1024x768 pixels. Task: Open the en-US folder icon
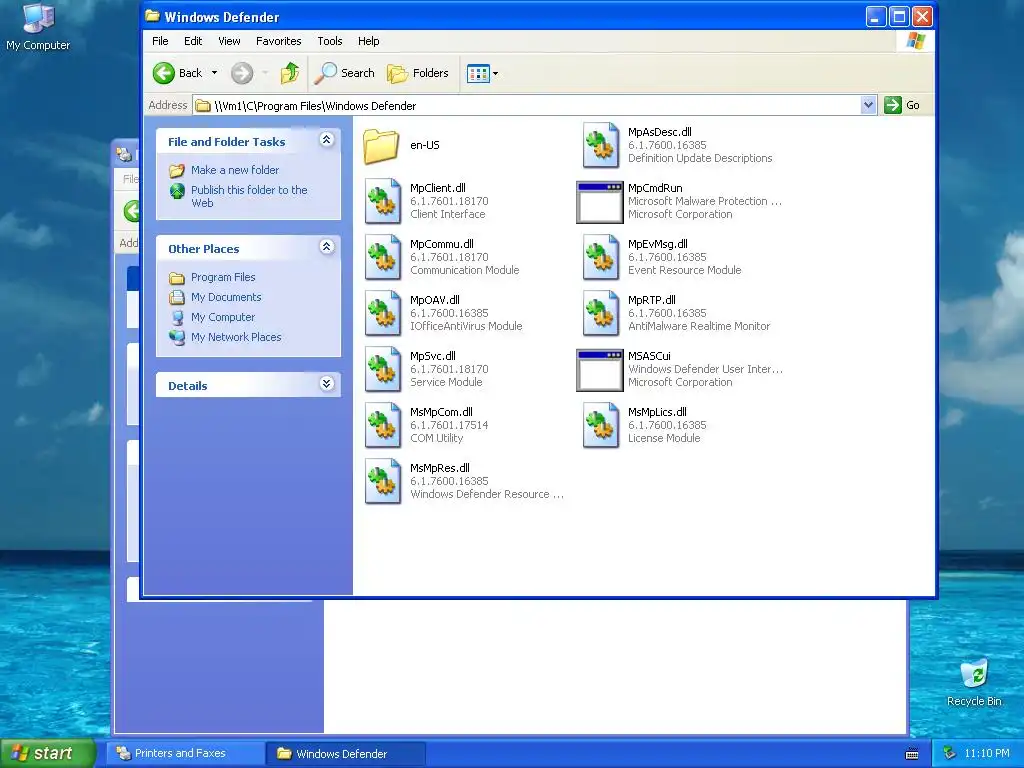[381, 145]
